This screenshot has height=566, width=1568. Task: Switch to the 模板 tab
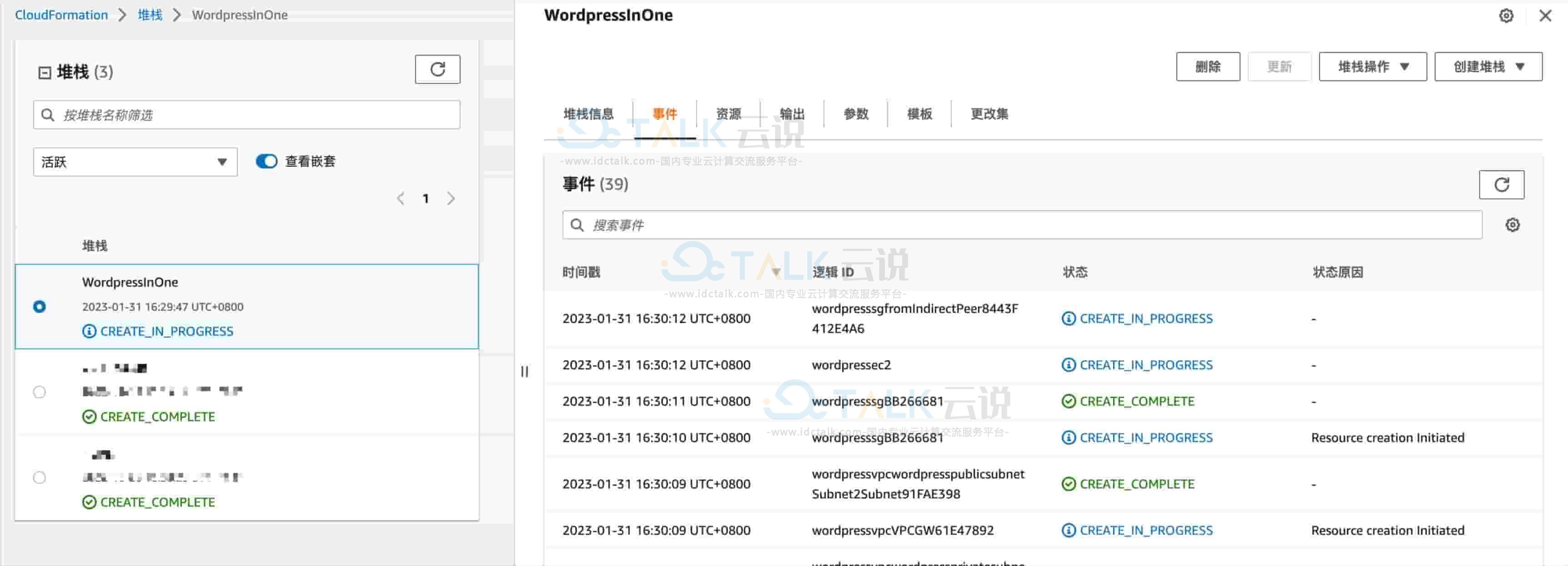tap(919, 114)
